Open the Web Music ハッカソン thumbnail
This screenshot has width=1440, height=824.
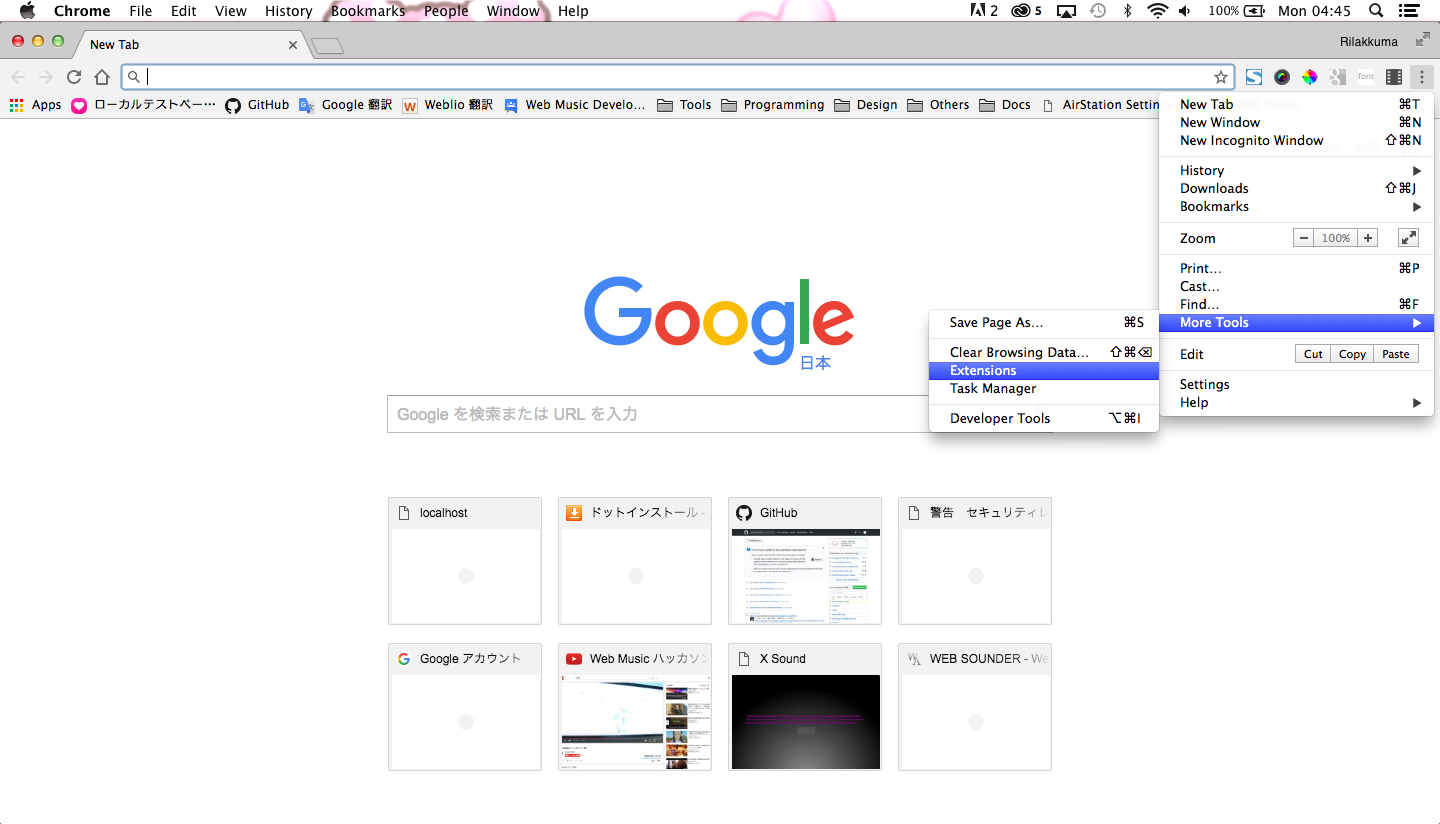pyautogui.click(x=635, y=707)
